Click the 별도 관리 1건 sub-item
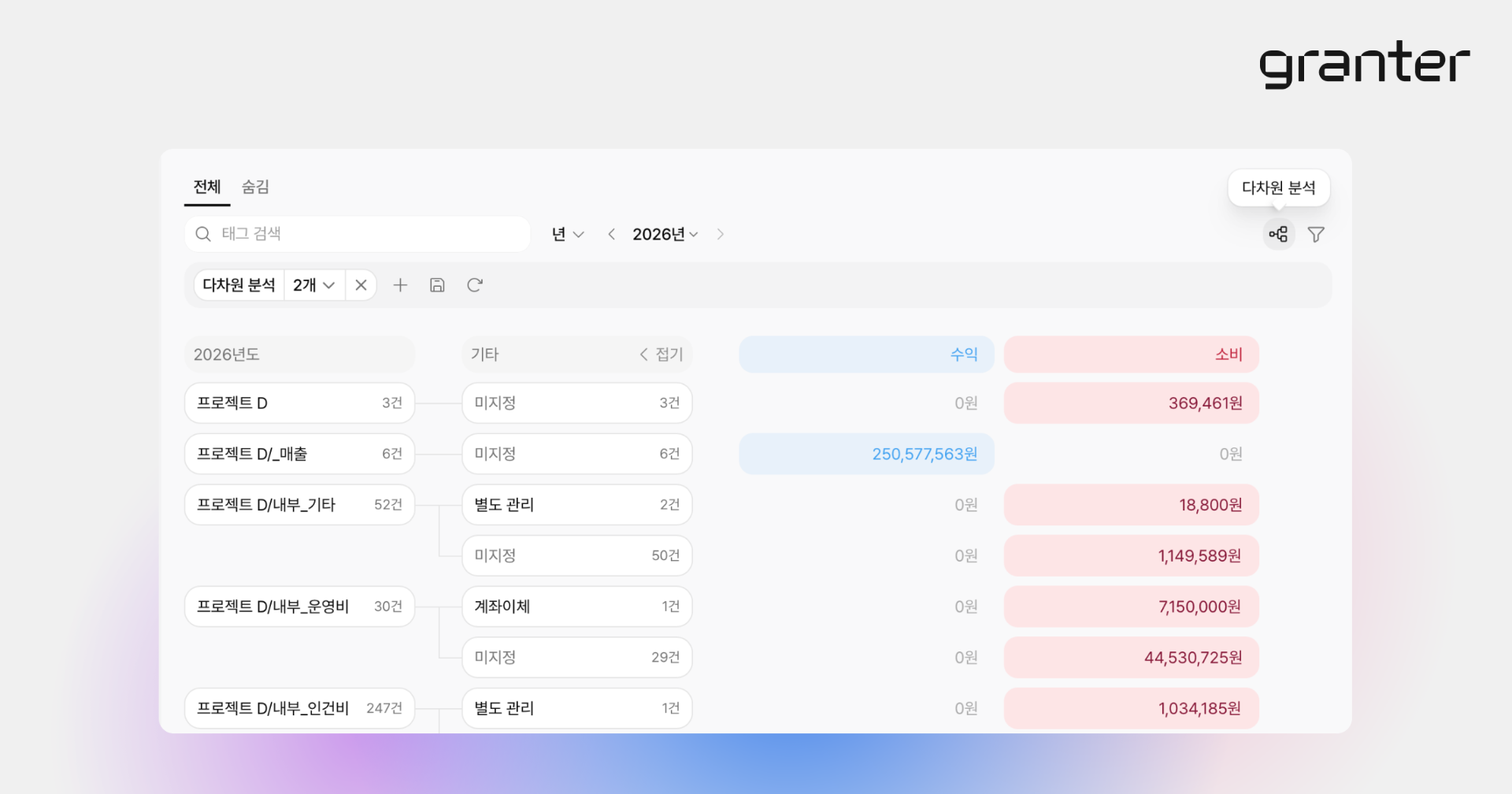Viewport: 1512px width, 794px height. (x=577, y=708)
